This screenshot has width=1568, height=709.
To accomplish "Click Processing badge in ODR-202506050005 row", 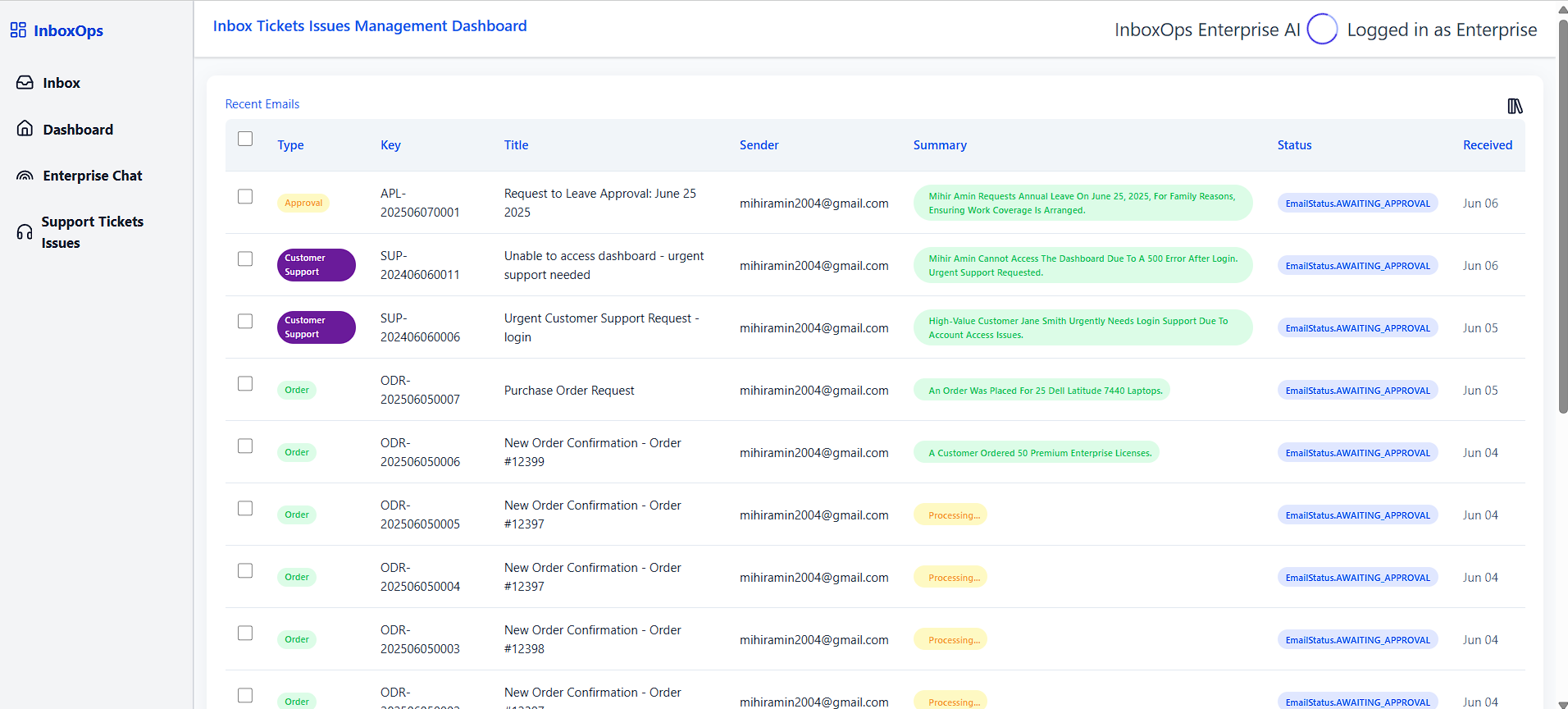I will (950, 515).
